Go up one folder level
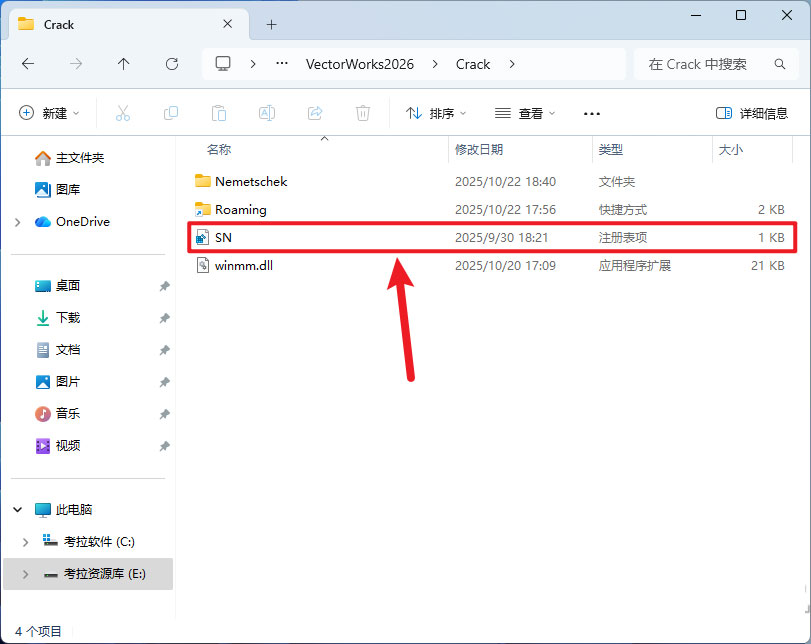The image size is (811, 644). [124, 64]
